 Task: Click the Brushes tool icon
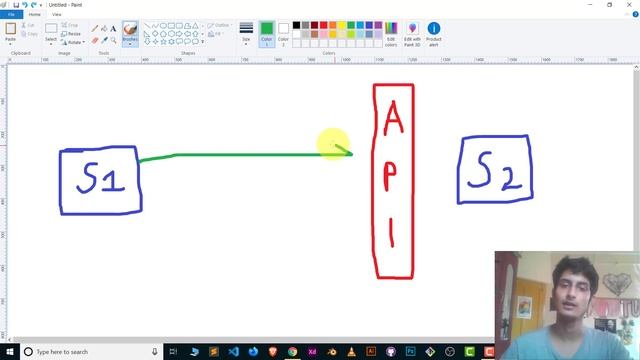point(130,29)
